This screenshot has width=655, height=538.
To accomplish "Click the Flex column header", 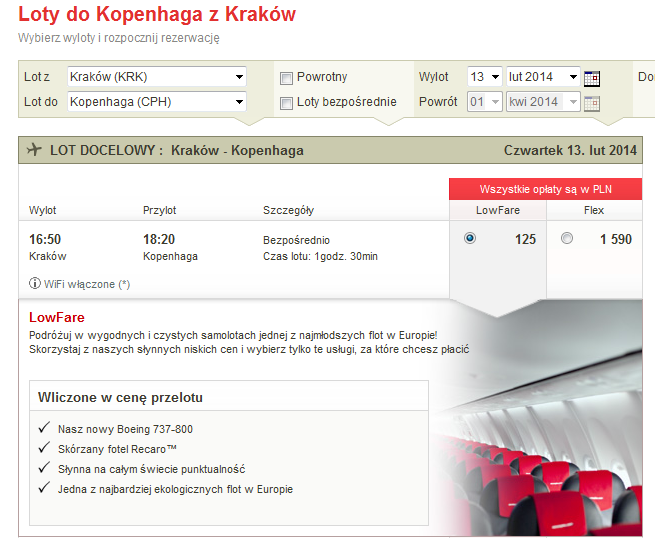I will [594, 210].
